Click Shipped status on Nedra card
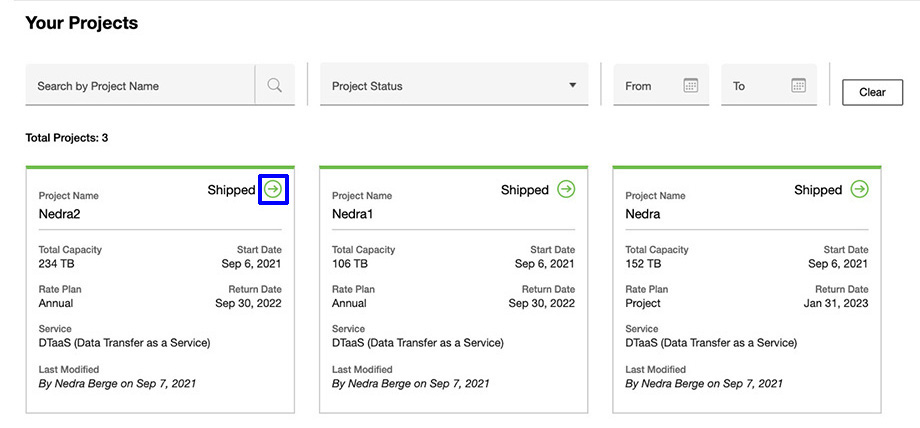Image resolution: width=920 pixels, height=428 pixels. pyautogui.click(x=817, y=190)
